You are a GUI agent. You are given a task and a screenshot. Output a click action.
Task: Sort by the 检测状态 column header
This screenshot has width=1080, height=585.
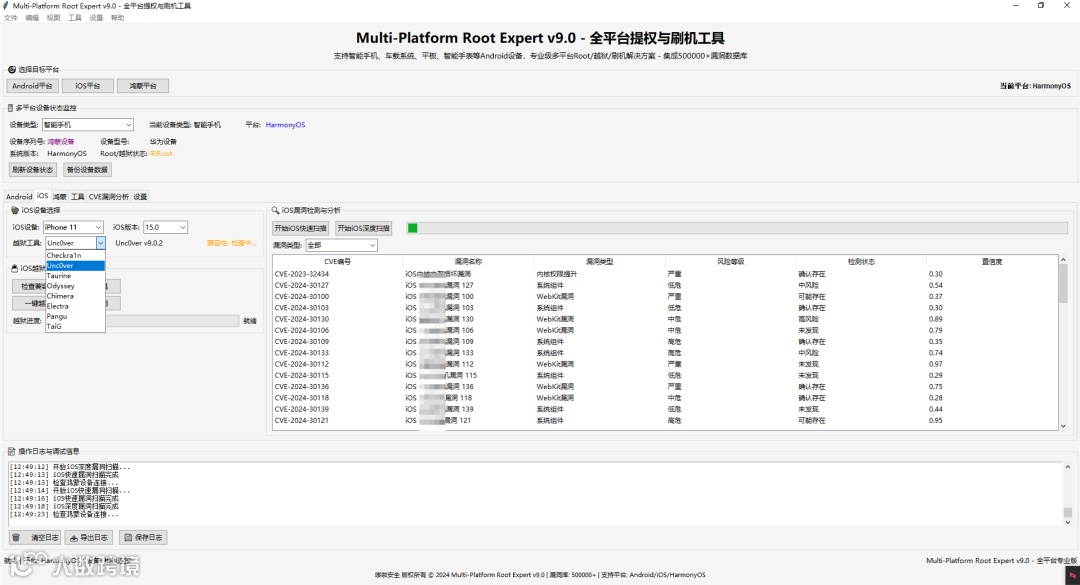tap(862, 262)
